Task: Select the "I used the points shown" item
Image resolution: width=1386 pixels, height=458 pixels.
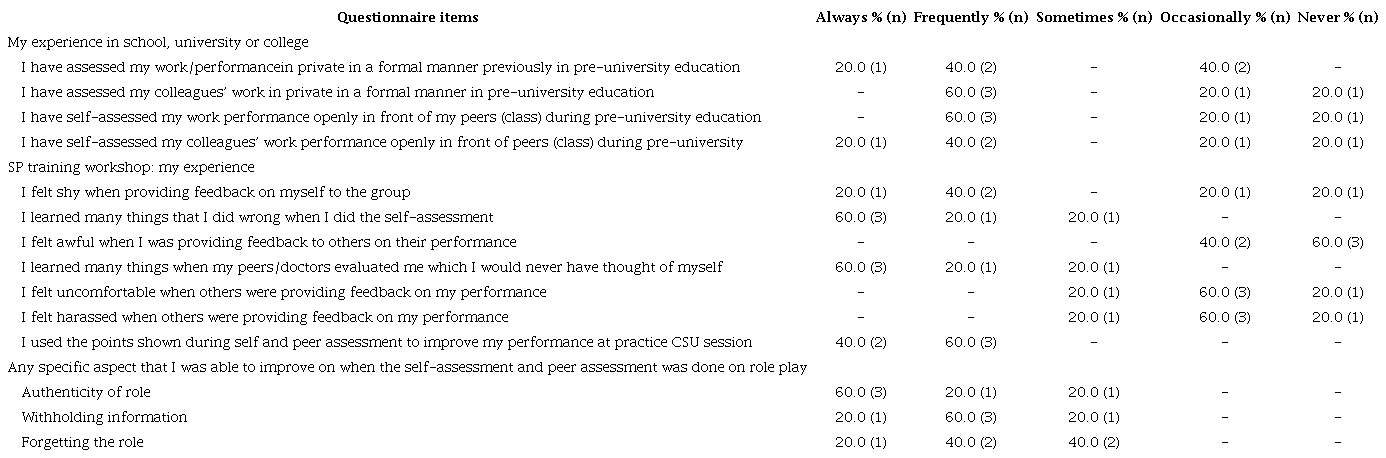Action: pyautogui.click(x=386, y=342)
